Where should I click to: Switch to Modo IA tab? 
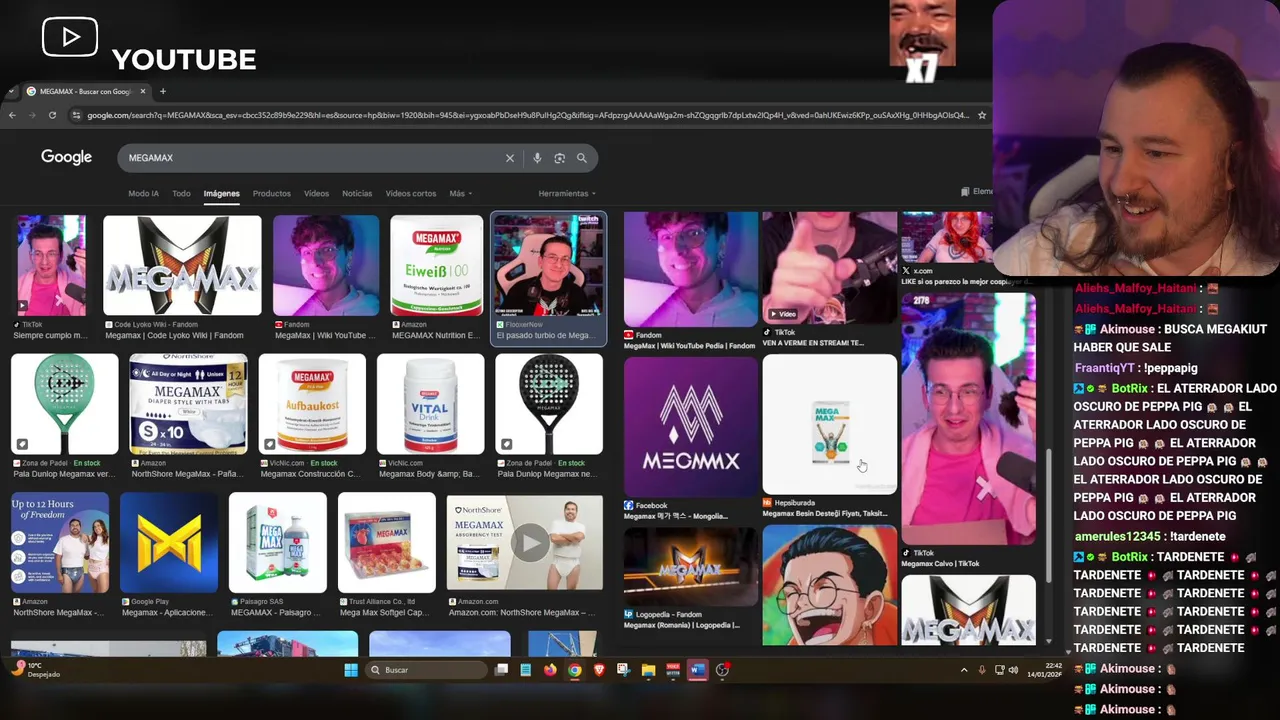(x=143, y=193)
